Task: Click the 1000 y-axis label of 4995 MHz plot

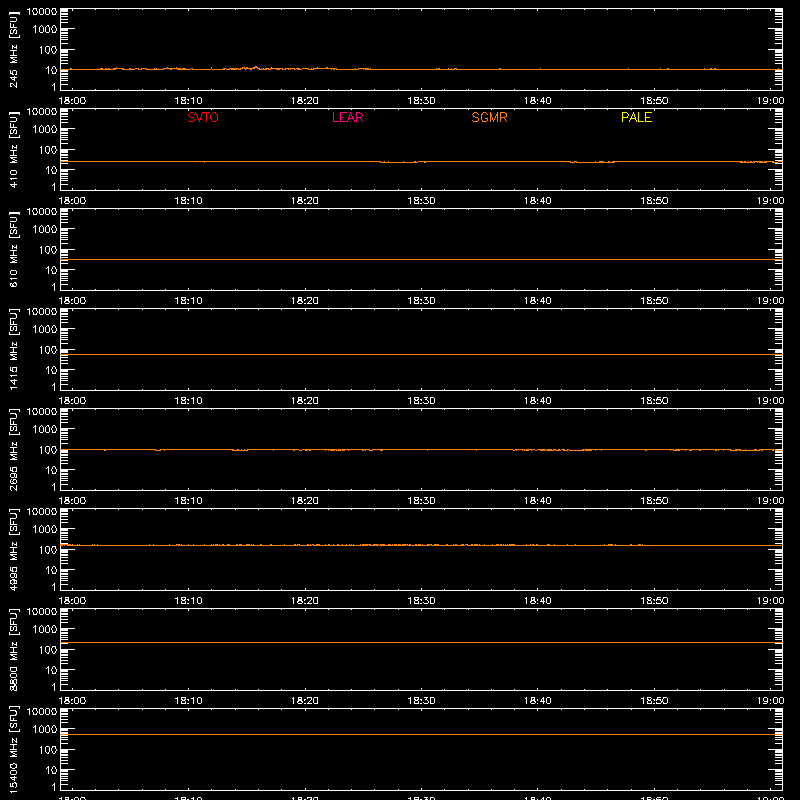Action: pos(45,530)
